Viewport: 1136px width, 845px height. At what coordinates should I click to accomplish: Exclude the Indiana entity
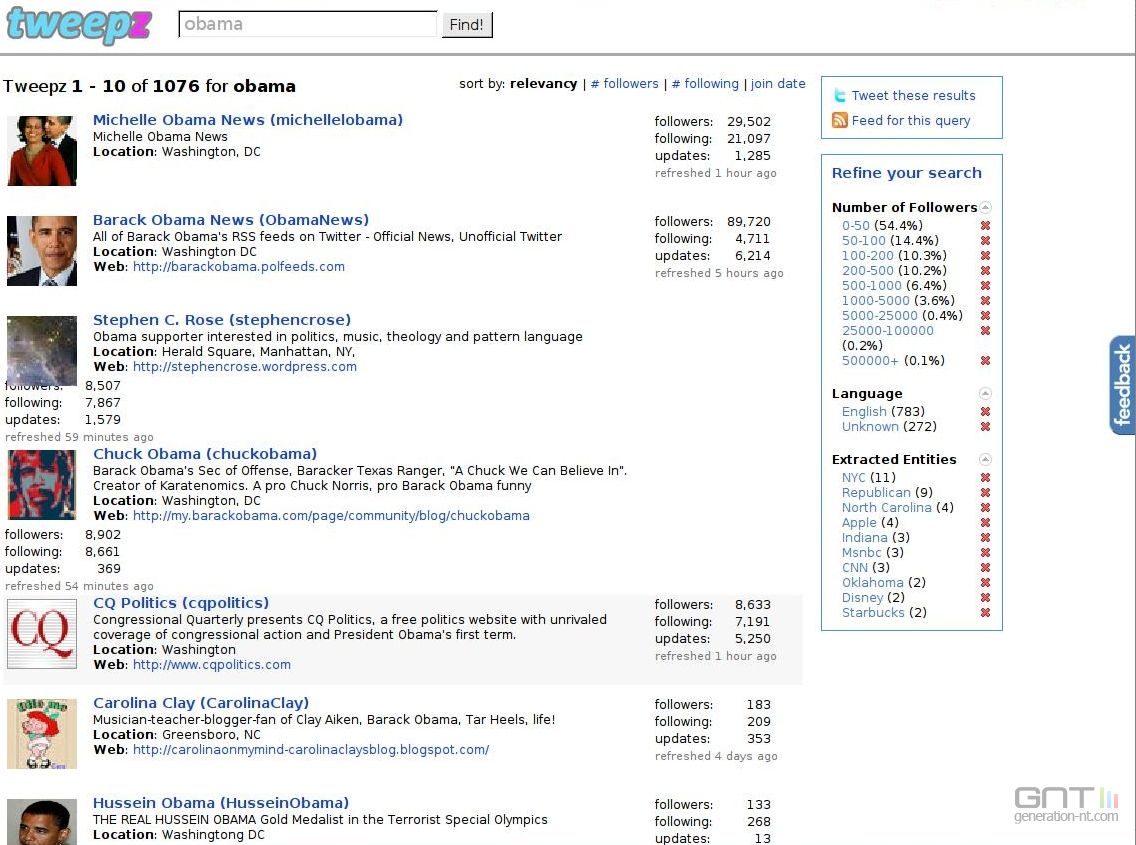tap(985, 538)
